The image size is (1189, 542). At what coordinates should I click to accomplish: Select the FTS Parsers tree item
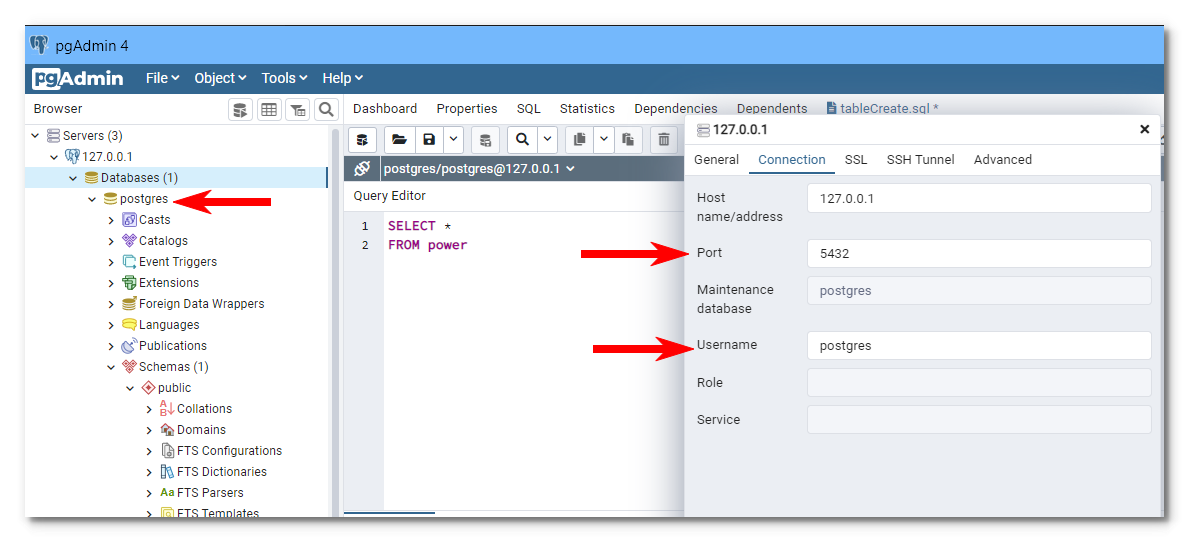click(x=211, y=493)
